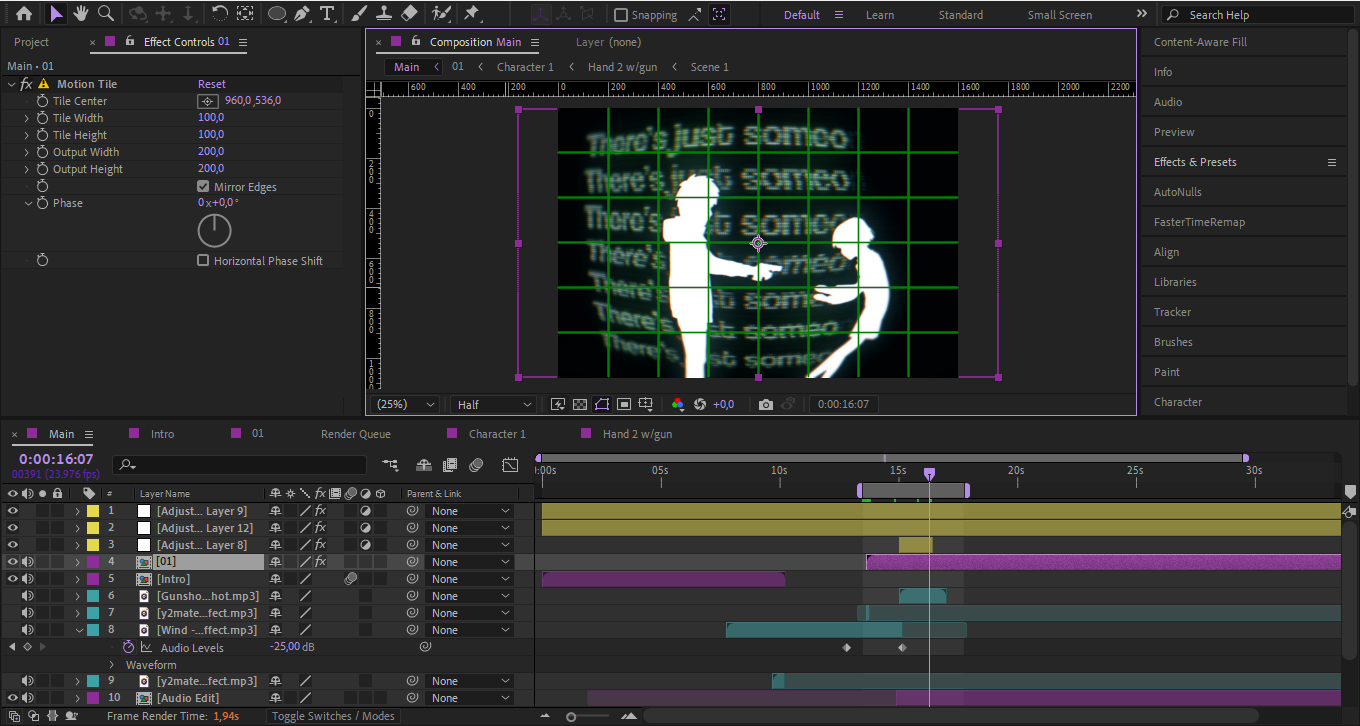This screenshot has height=726, width=1360.
Task: Open the resolution dropdown showing Half
Action: (x=494, y=404)
